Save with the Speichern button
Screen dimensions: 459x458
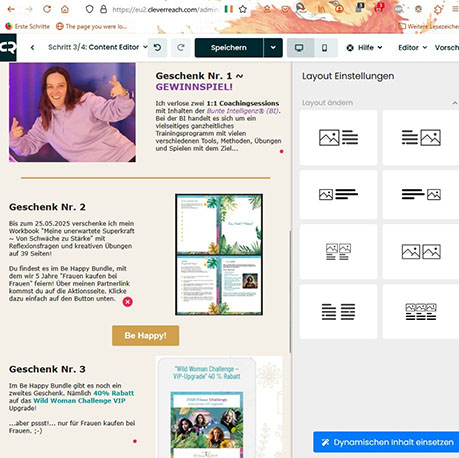pos(229,48)
